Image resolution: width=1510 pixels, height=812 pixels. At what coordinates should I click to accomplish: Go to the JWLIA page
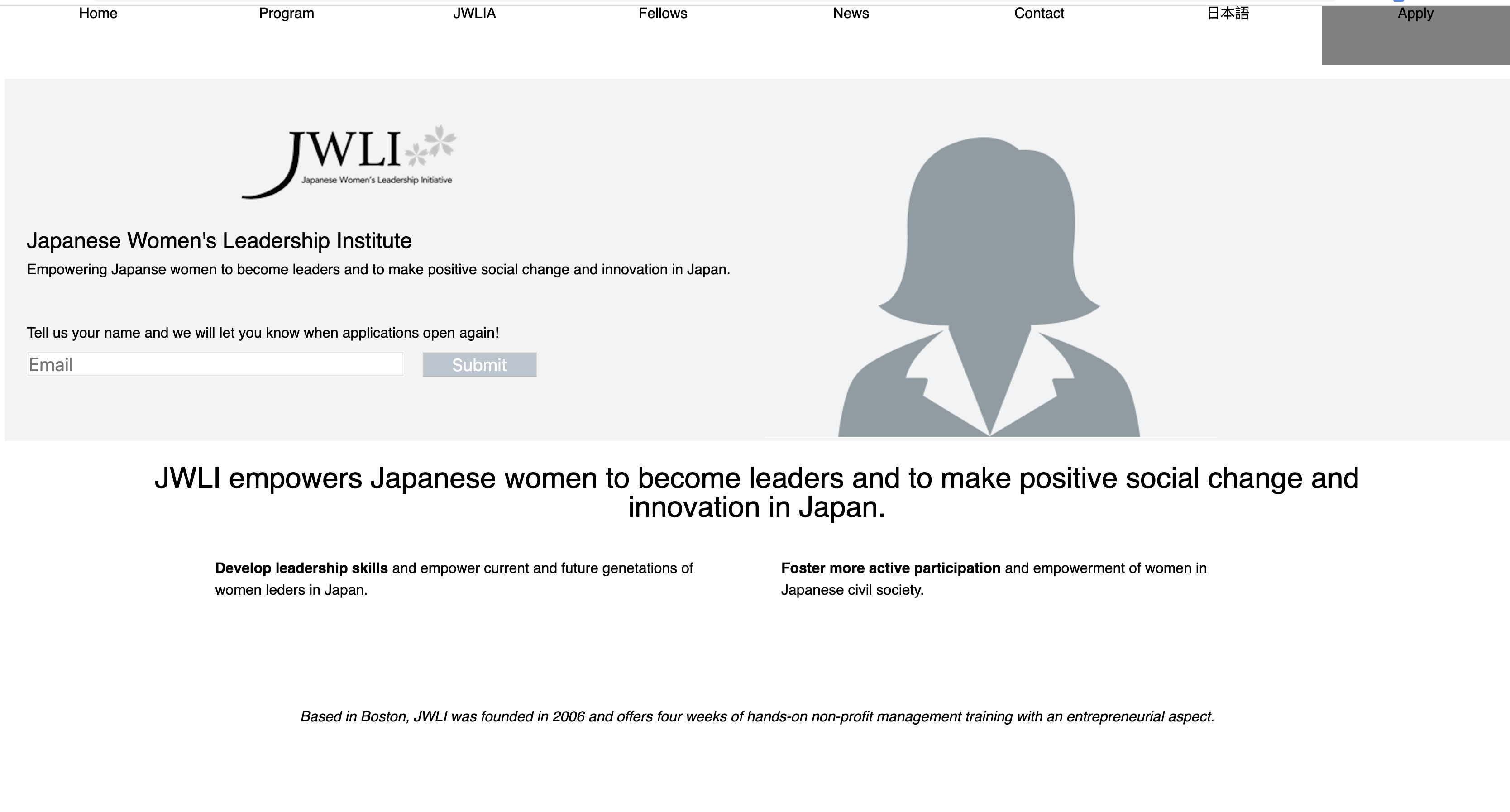tap(474, 14)
